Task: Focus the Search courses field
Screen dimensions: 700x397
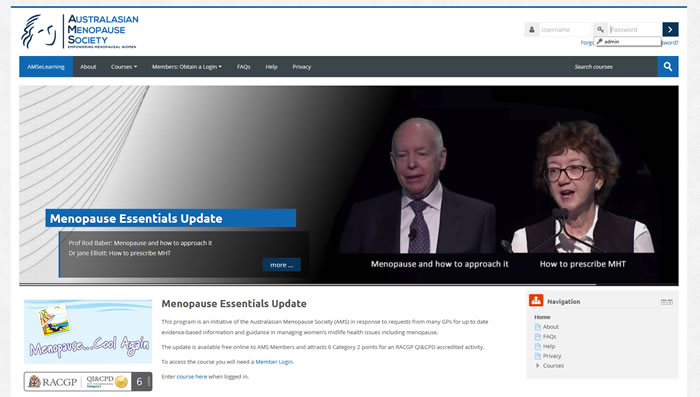Action: pos(613,67)
